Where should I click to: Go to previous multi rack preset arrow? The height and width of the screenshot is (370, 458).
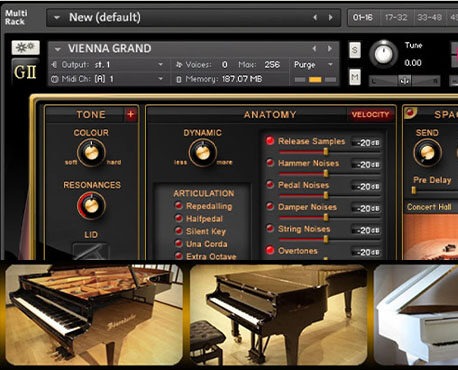click(x=315, y=17)
